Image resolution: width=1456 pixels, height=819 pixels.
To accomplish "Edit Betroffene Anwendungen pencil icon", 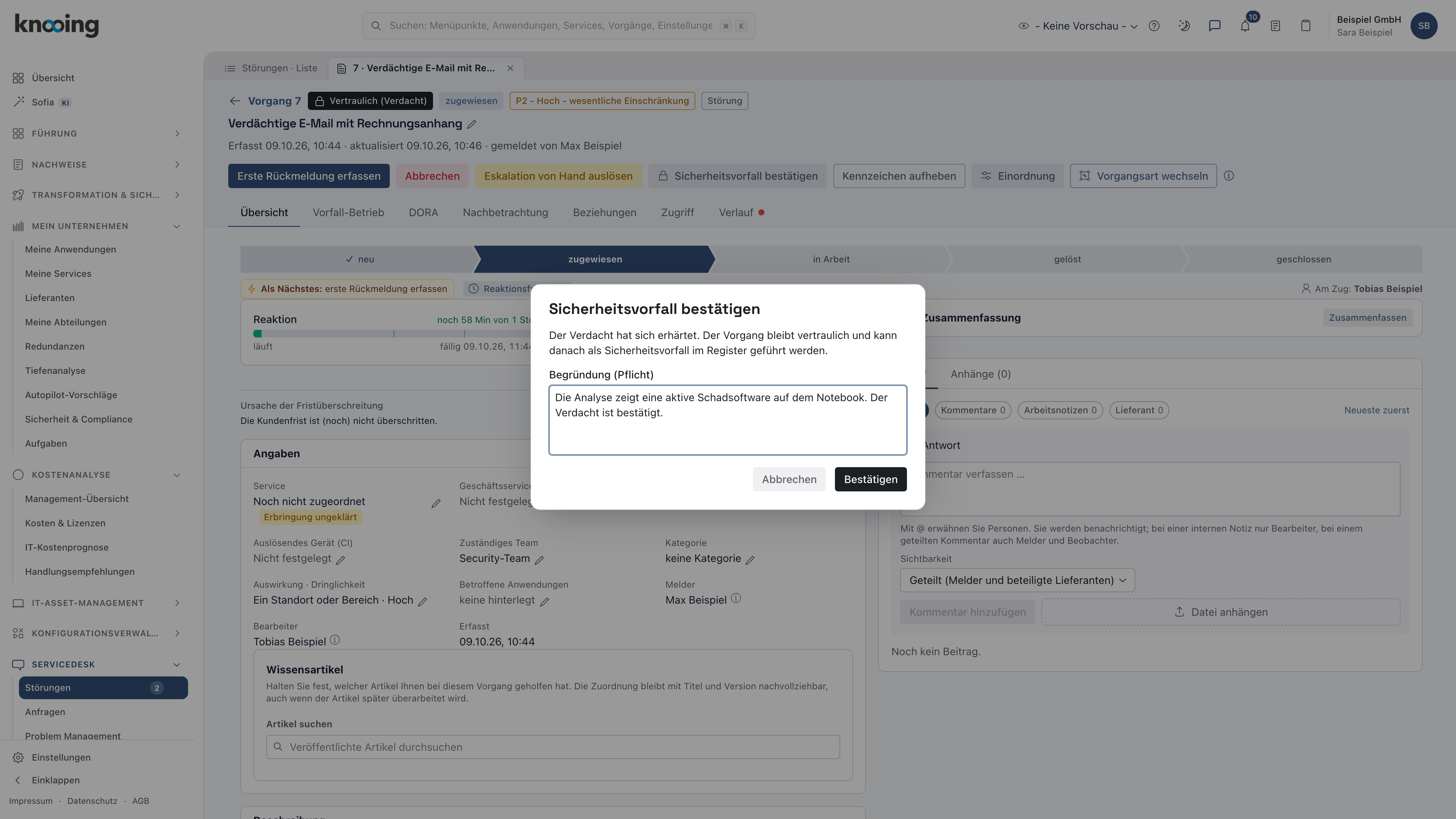I will click(544, 602).
